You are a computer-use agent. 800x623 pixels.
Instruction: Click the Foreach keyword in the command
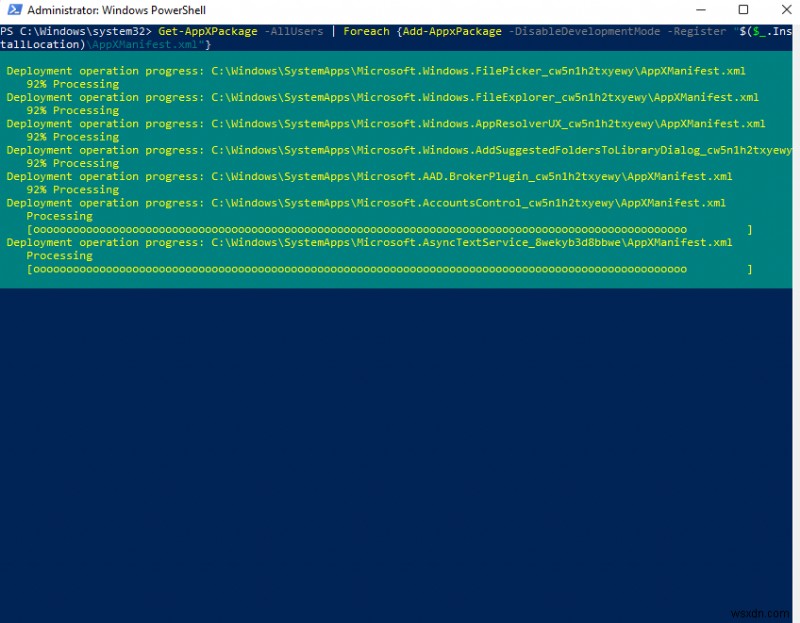pos(366,31)
